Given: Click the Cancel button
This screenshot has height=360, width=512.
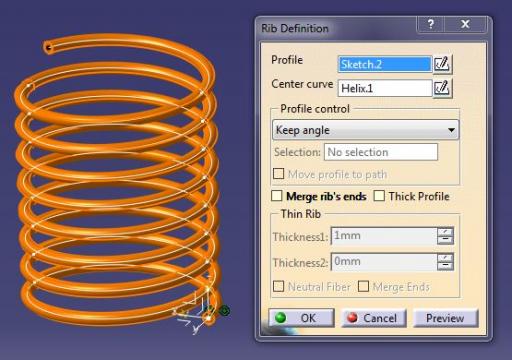Looking at the screenshot, I should tap(374, 318).
